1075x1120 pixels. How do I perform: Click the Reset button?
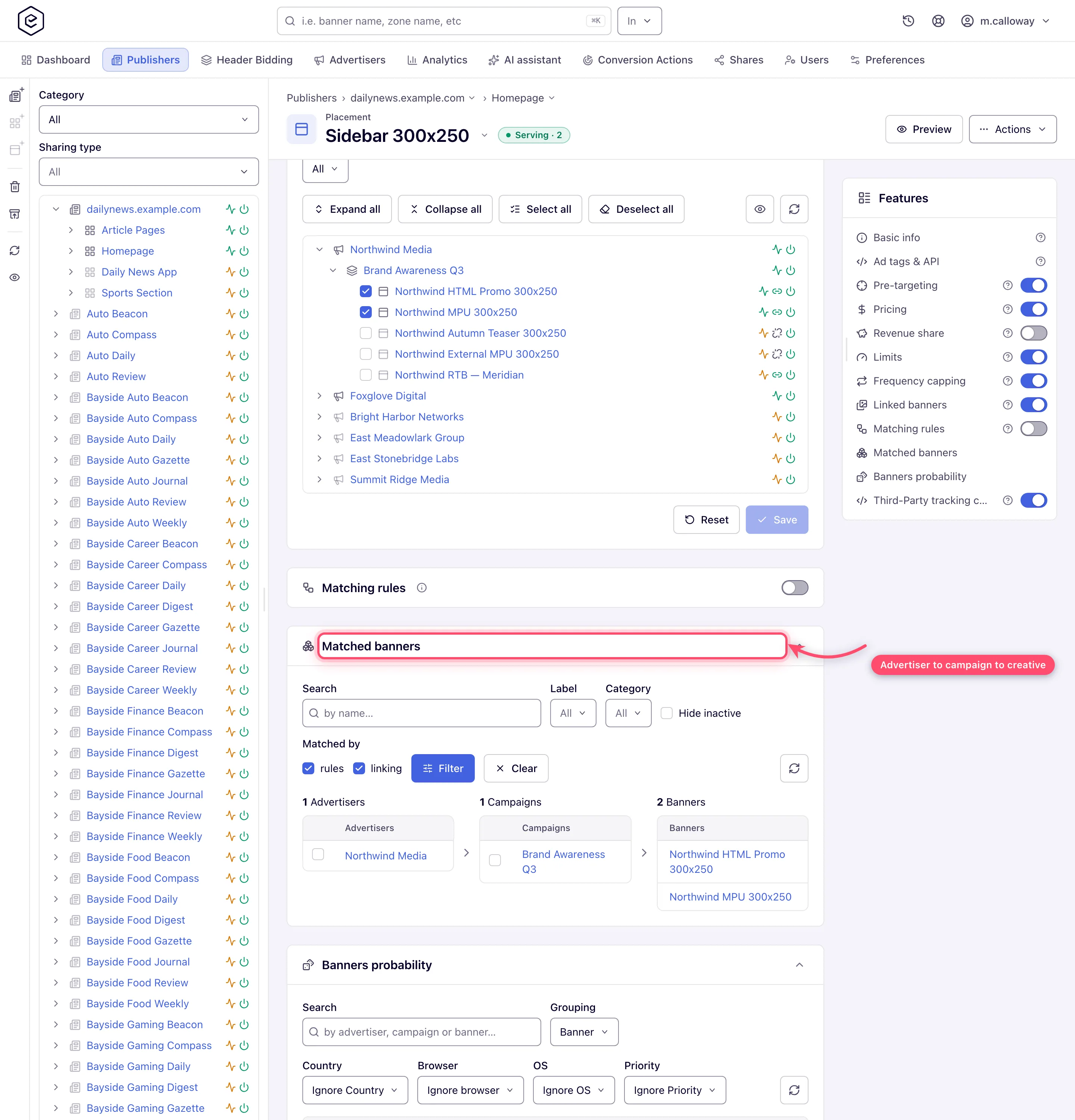pos(706,520)
